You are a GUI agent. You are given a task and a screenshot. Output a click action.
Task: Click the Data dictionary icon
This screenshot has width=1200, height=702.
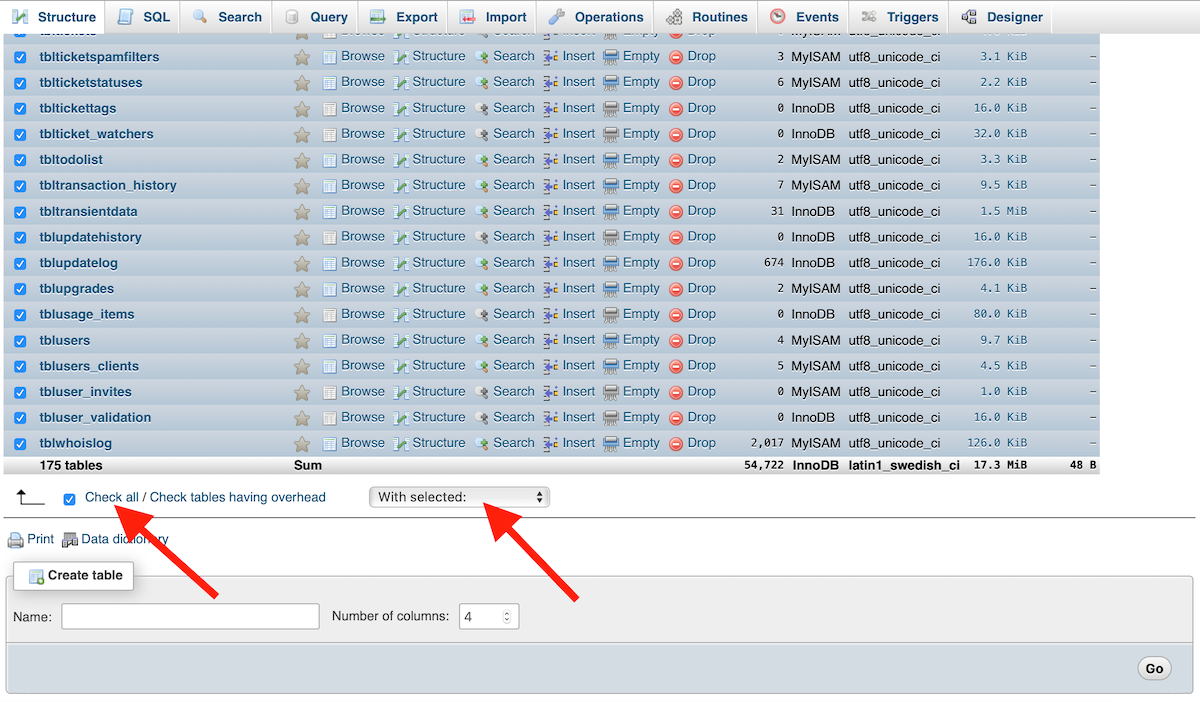pyautogui.click(x=70, y=540)
